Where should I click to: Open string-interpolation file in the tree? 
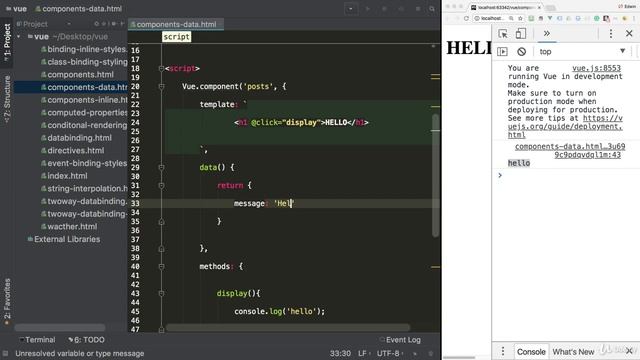click(84, 189)
